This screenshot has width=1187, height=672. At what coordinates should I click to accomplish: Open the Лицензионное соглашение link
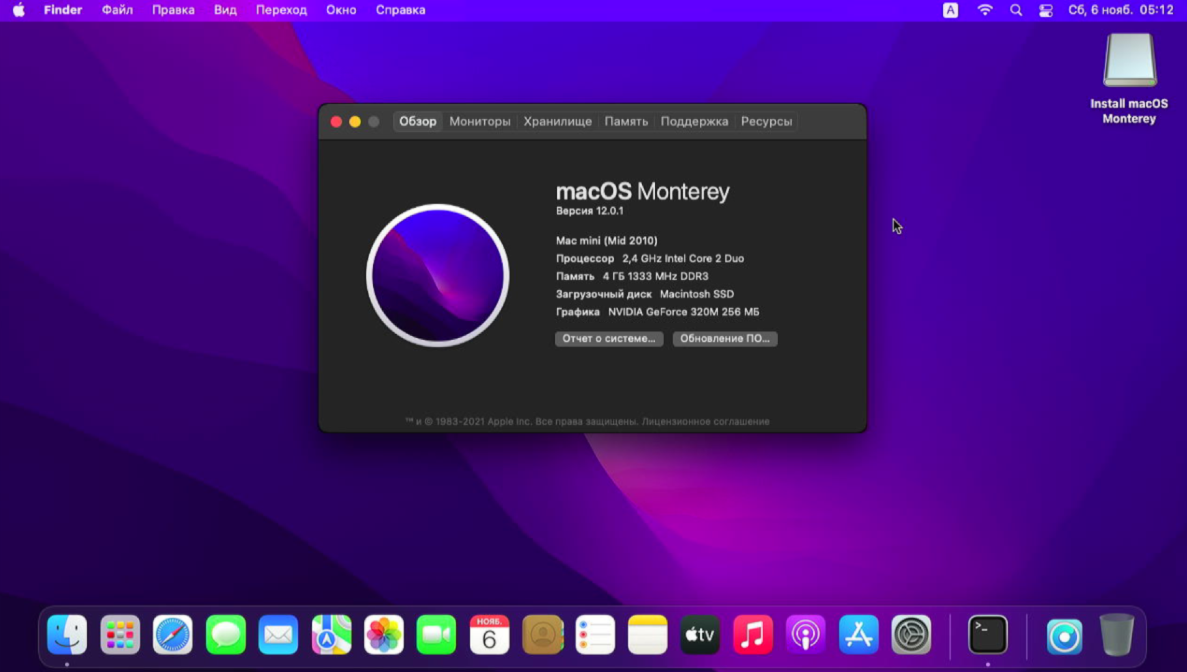[706, 422]
